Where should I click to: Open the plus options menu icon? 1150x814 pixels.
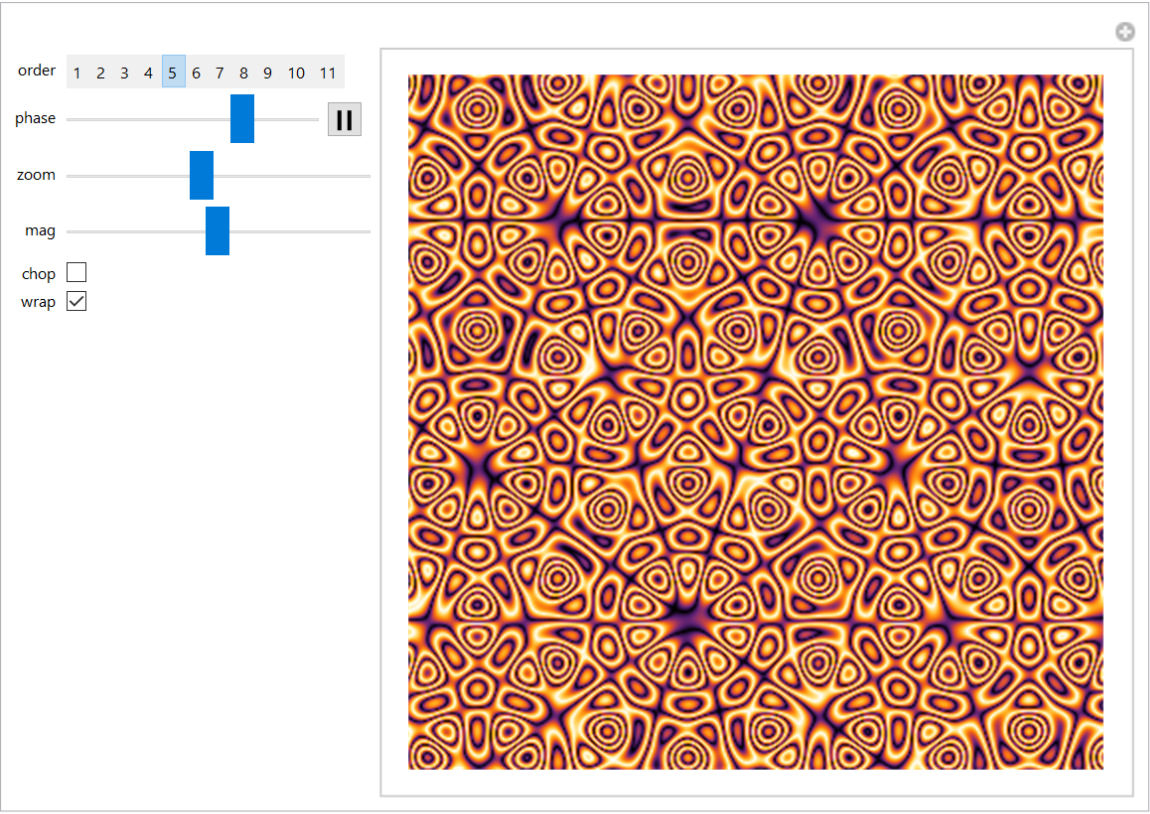(1125, 32)
